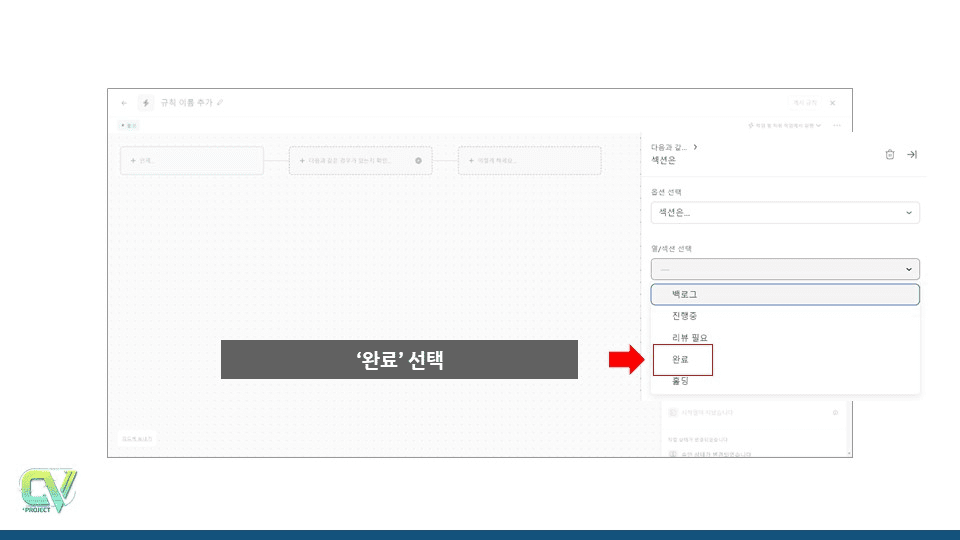
Task: Choose '진행중' in the dropdown list
Action: (685, 316)
